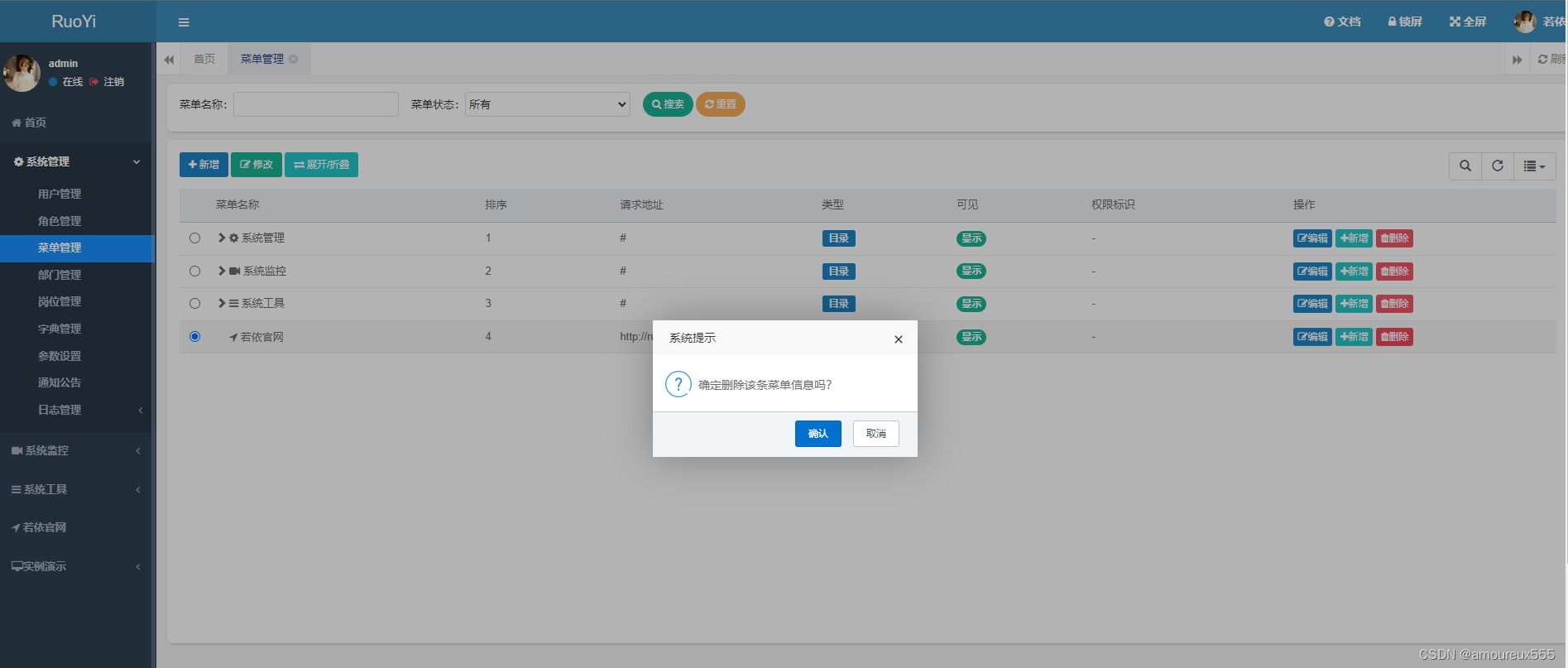Expand the 系统管理 tree row
1568x668 pixels.
tap(222, 238)
